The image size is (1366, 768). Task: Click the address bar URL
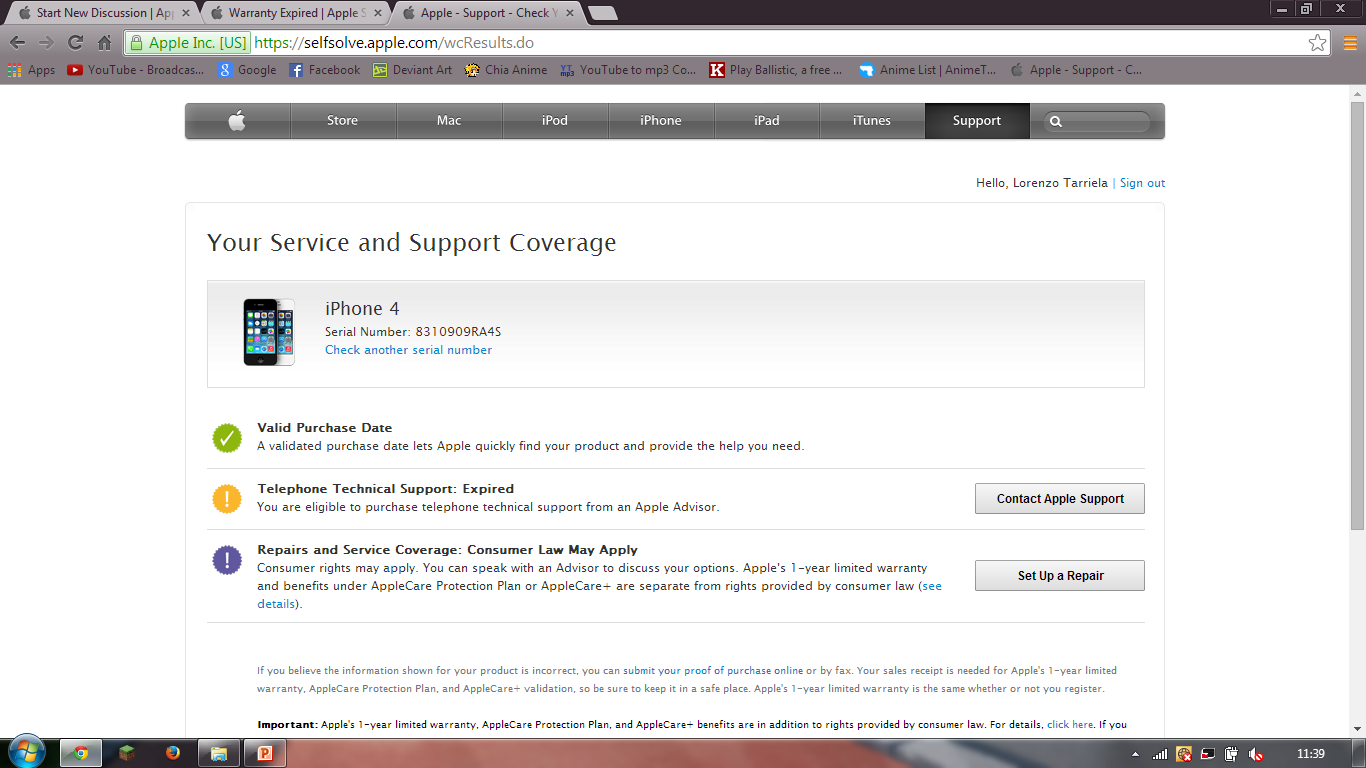(394, 43)
